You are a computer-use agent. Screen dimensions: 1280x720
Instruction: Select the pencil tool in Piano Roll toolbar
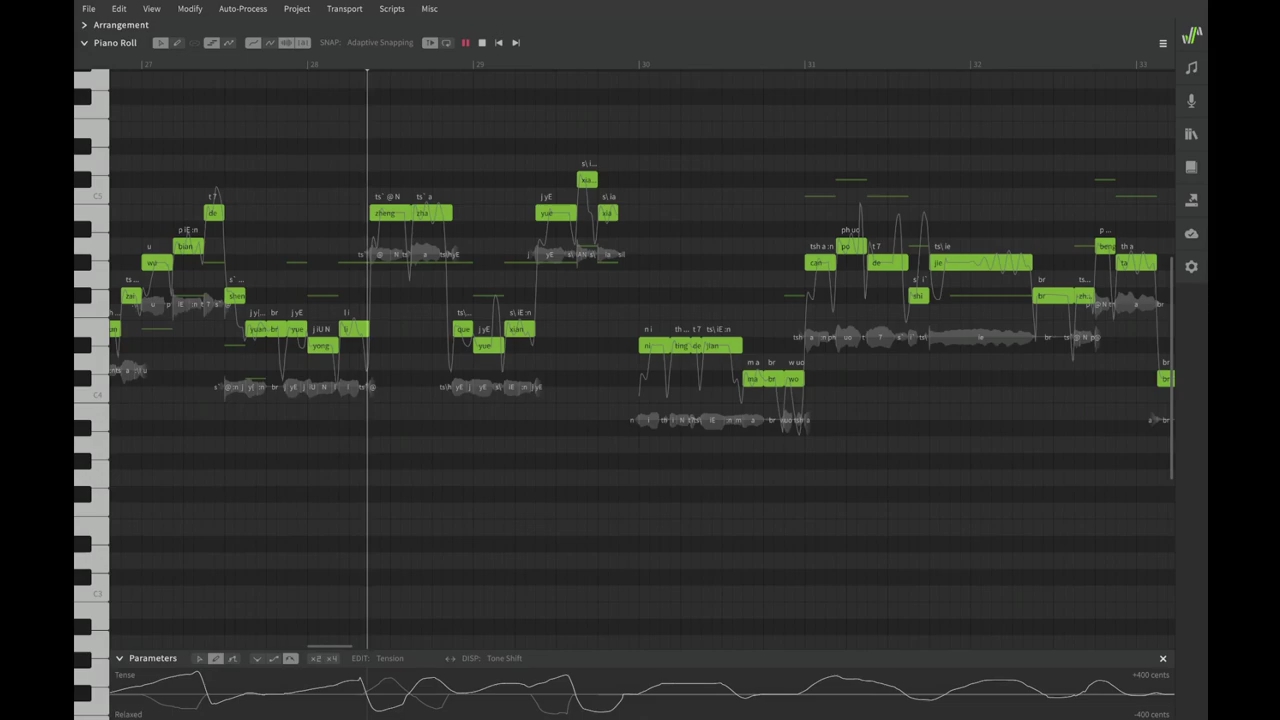tap(177, 43)
